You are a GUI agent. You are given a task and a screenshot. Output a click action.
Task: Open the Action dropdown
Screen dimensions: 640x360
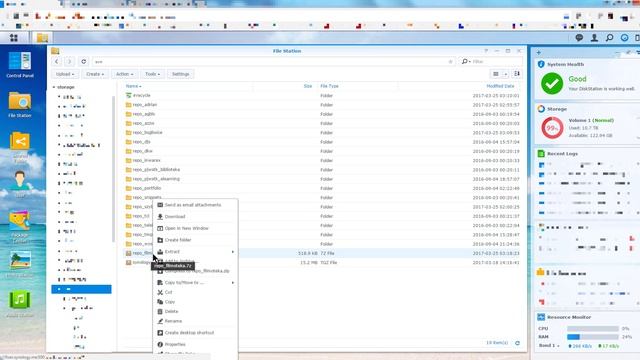(124, 74)
